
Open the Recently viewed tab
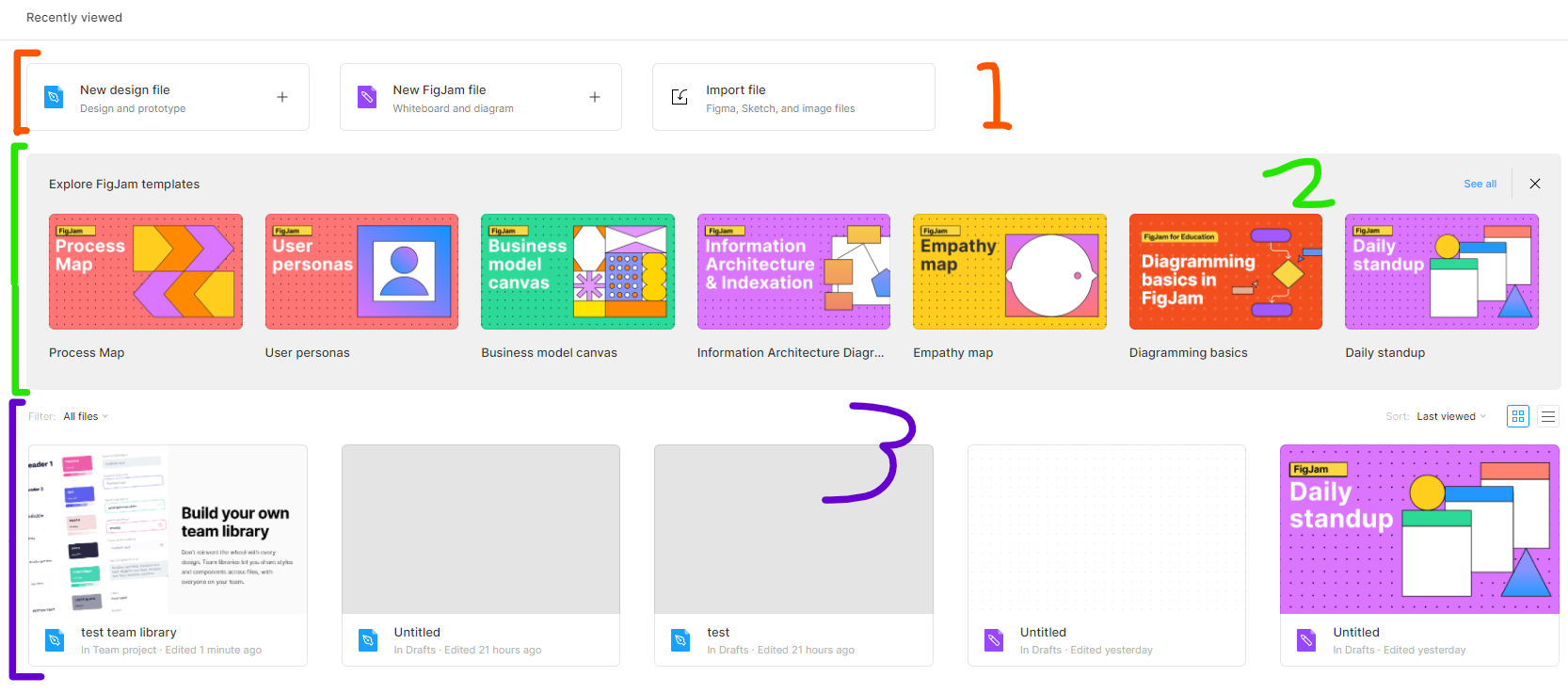pos(74,17)
